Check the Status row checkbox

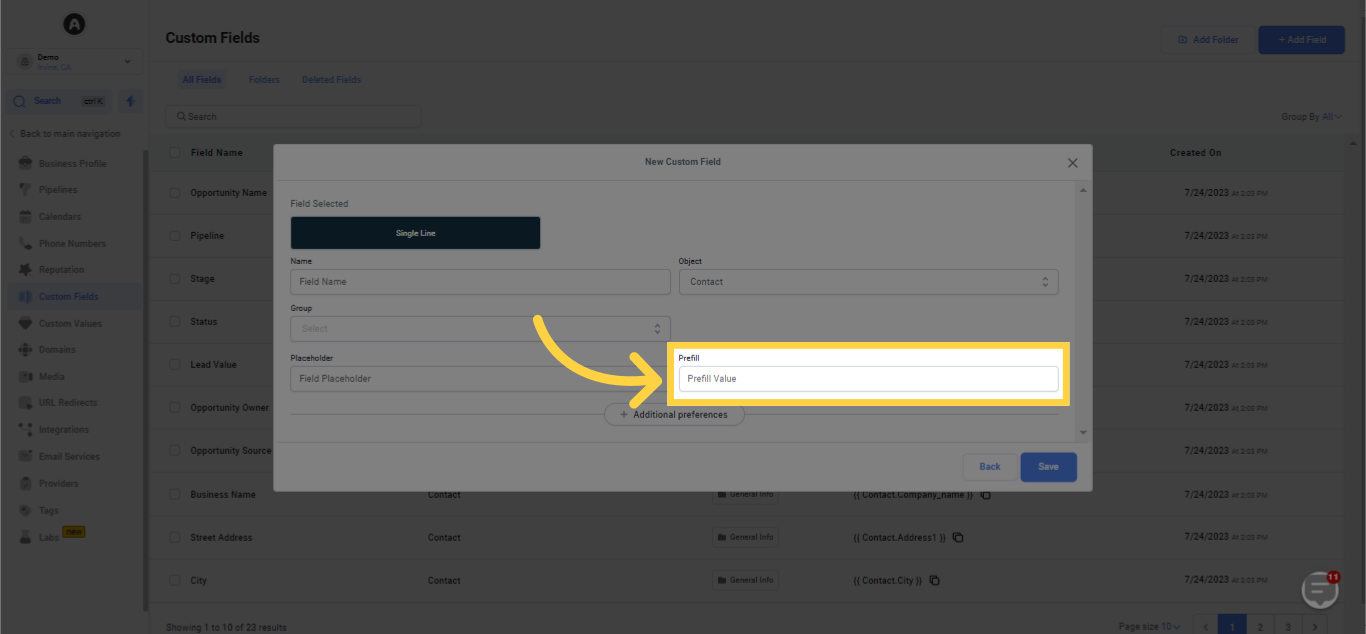(x=175, y=322)
